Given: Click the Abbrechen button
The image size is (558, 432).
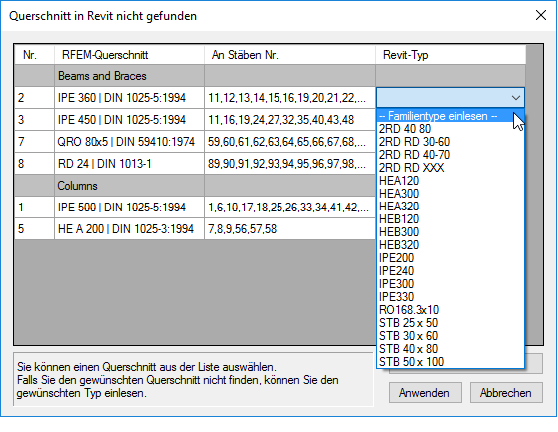Looking at the screenshot, I should point(506,393).
